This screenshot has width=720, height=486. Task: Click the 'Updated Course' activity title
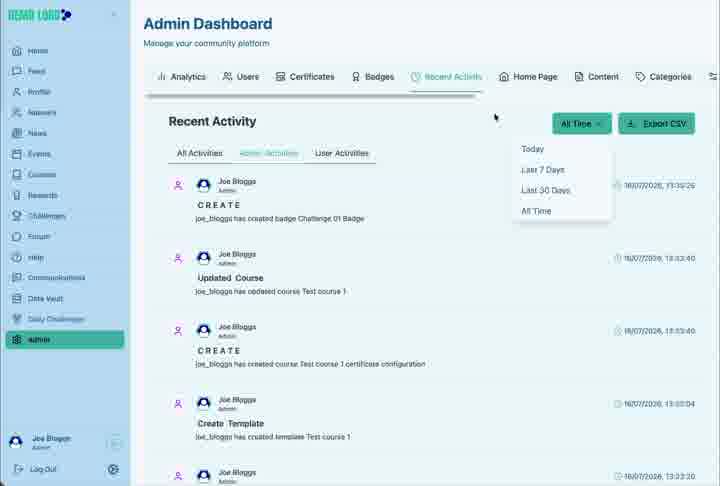coord(231,278)
